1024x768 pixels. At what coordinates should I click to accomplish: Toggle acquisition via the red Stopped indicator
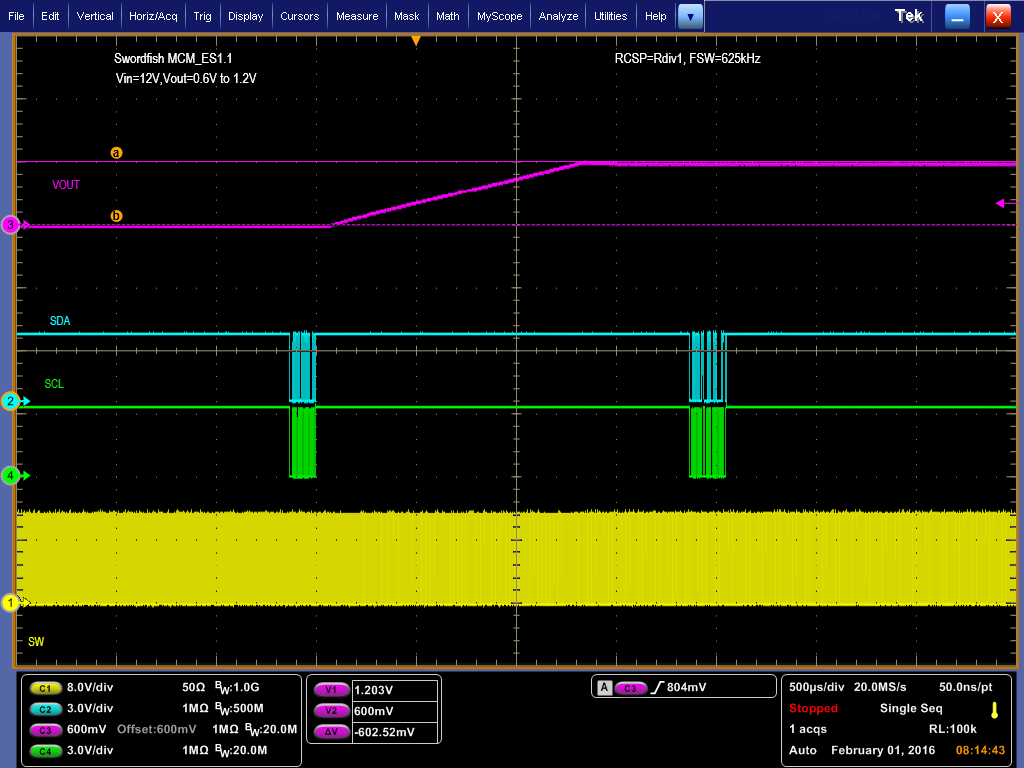click(x=814, y=708)
